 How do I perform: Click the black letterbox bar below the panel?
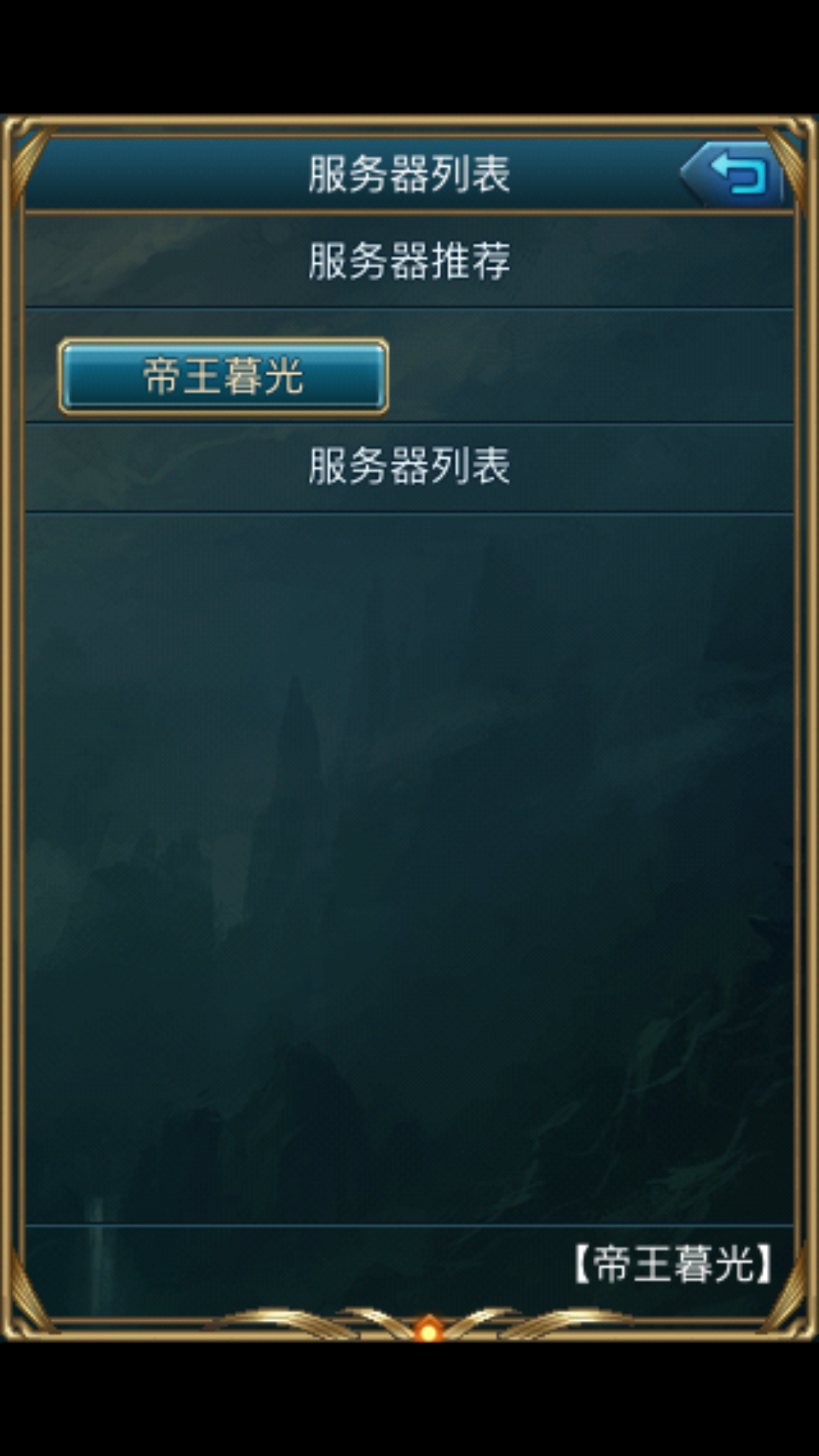pos(409,1399)
